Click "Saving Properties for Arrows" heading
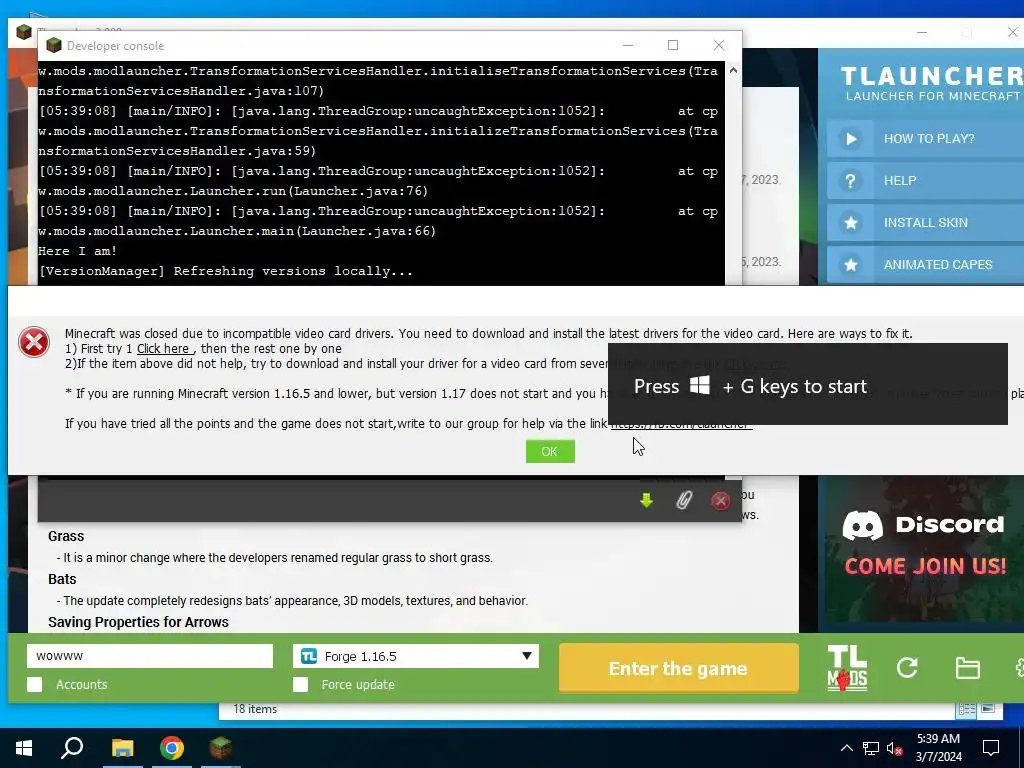Screen dimensions: 1024x768 [x=138, y=622]
